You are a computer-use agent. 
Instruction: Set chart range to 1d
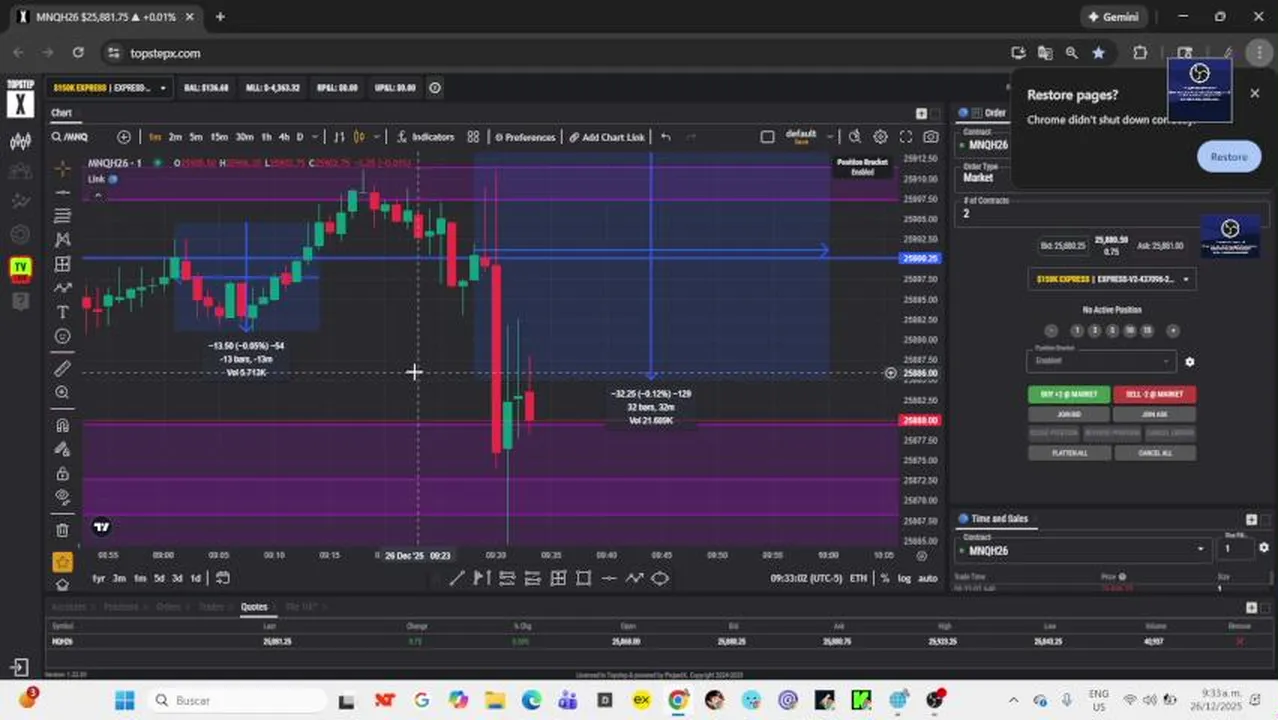(x=195, y=578)
